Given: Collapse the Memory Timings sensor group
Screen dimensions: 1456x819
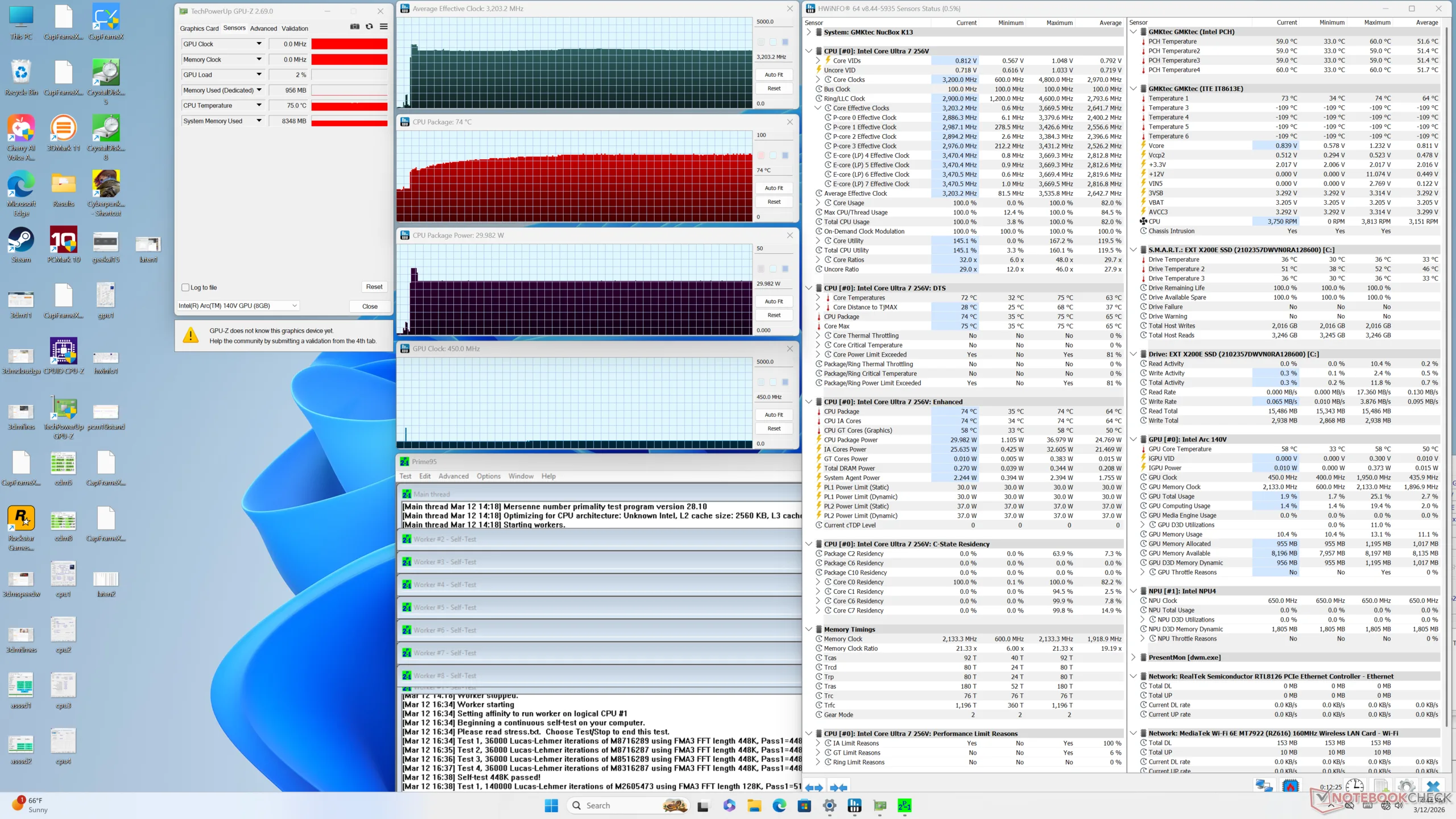Looking at the screenshot, I should coord(809,630).
